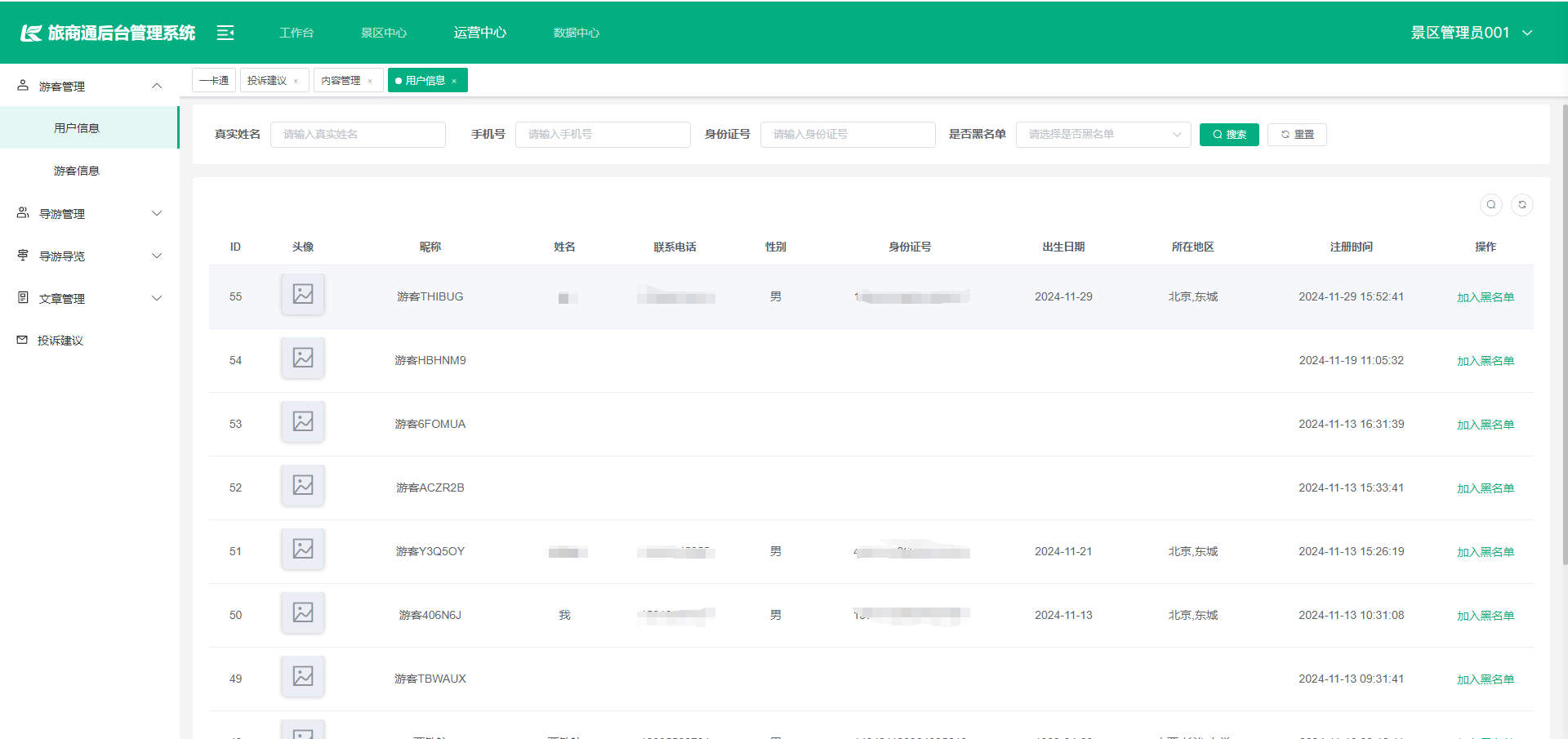This screenshot has width=1568, height=739.
Task: Focus the 真实姓名 input field
Action: pyautogui.click(x=358, y=135)
